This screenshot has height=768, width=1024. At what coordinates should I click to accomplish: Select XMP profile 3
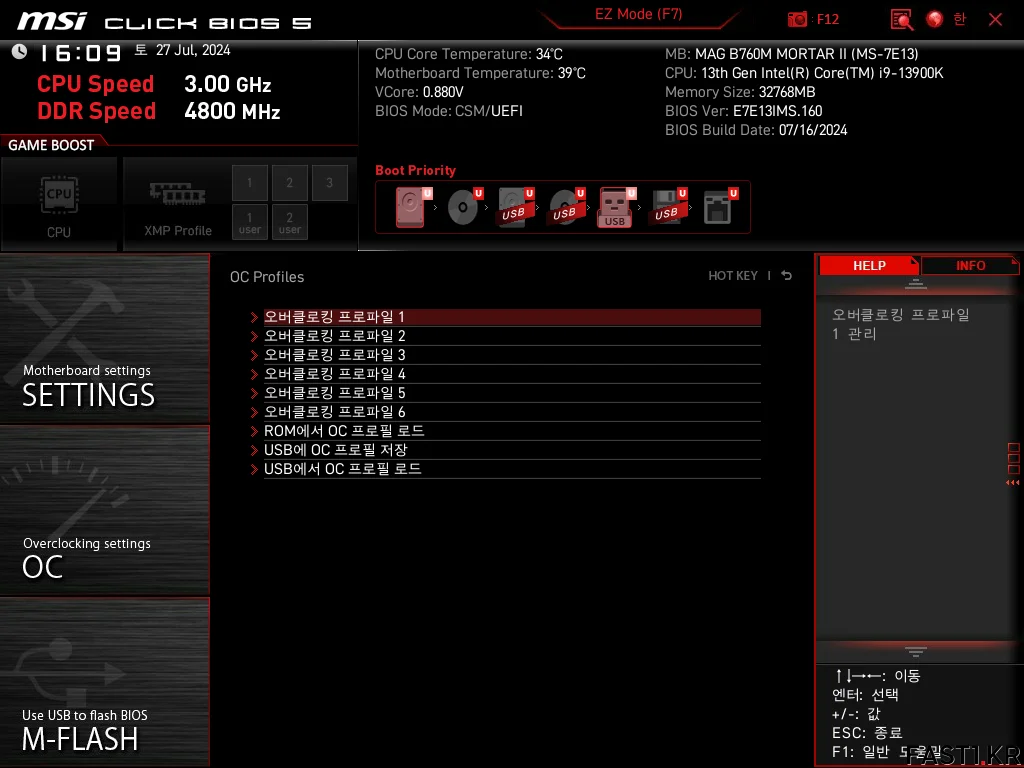click(329, 182)
